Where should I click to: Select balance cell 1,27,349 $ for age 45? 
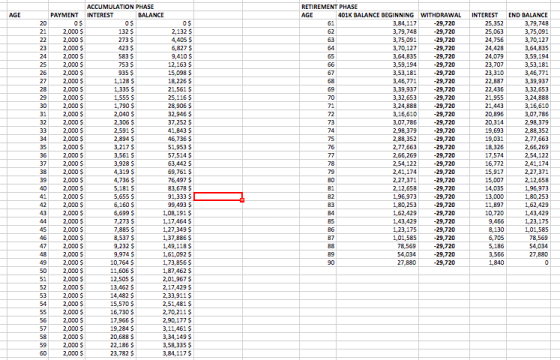[x=164, y=230]
